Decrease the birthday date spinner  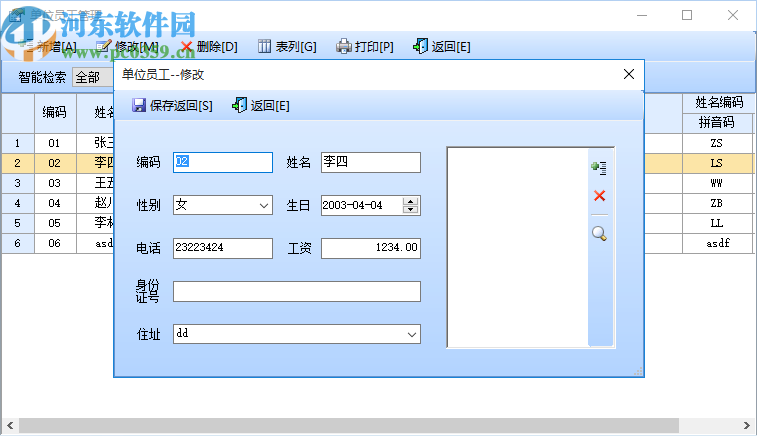click(x=410, y=210)
